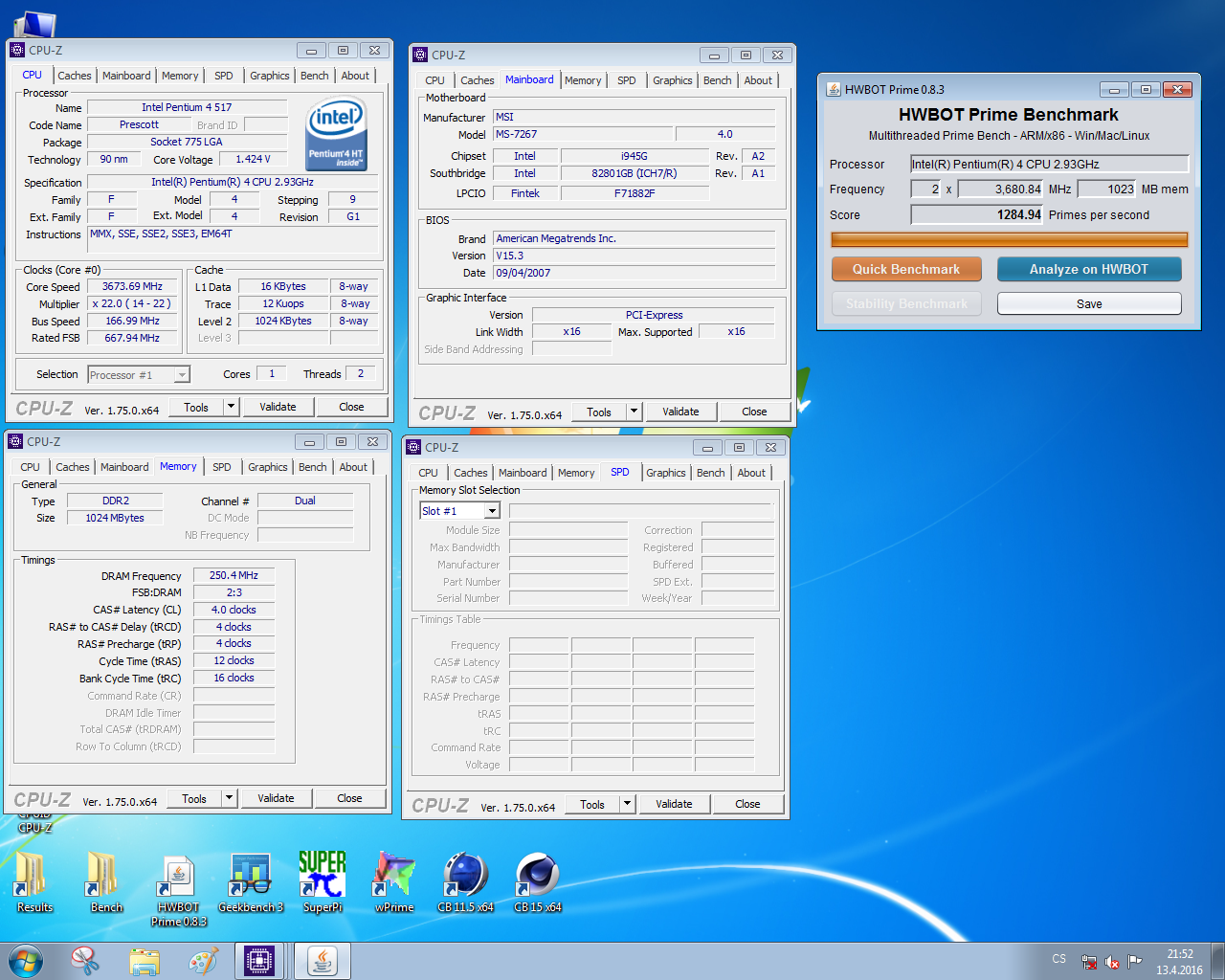Open Paint from the taskbar

[203, 961]
